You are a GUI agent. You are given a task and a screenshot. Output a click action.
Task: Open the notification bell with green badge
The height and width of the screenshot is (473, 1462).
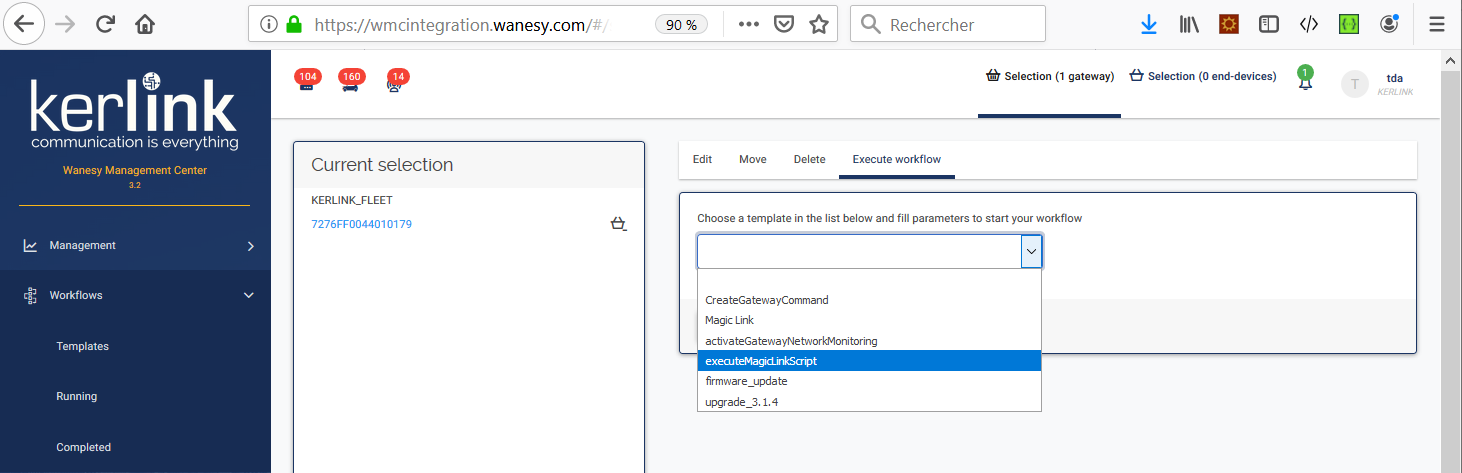coord(1305,82)
